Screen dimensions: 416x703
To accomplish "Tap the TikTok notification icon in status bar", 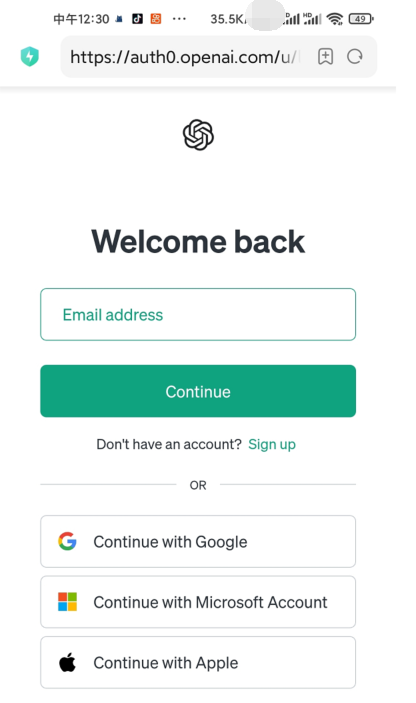I will tap(137, 19).
